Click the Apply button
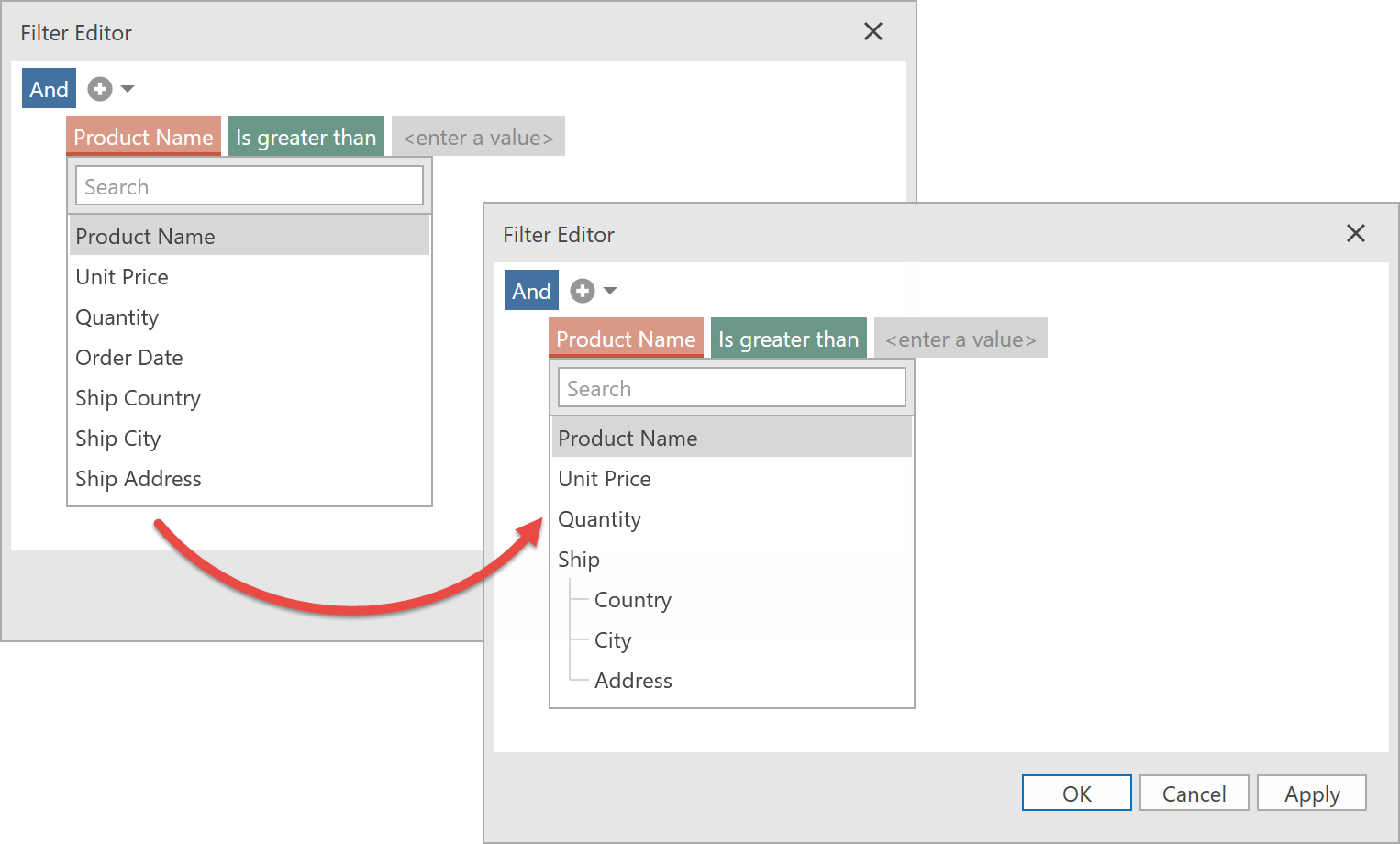Viewport: 1400px width, 844px height. (x=1311, y=794)
